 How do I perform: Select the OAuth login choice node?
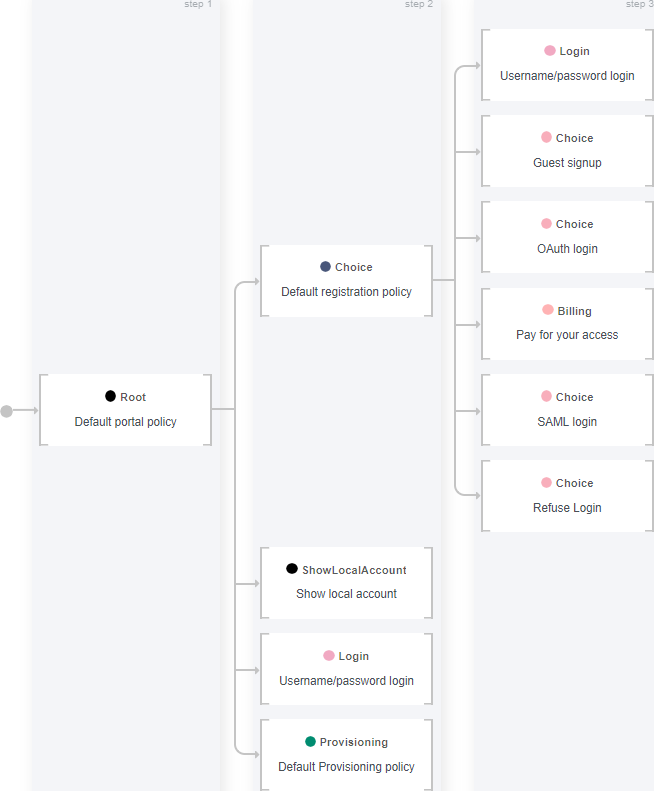567,237
